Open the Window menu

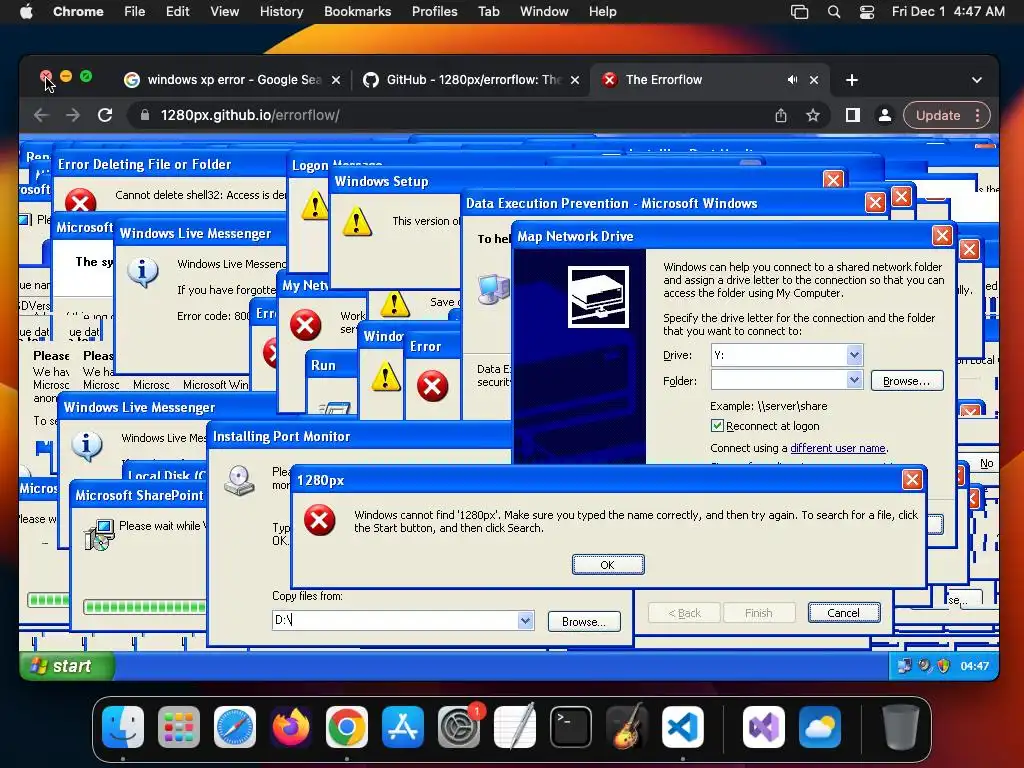pyautogui.click(x=544, y=12)
